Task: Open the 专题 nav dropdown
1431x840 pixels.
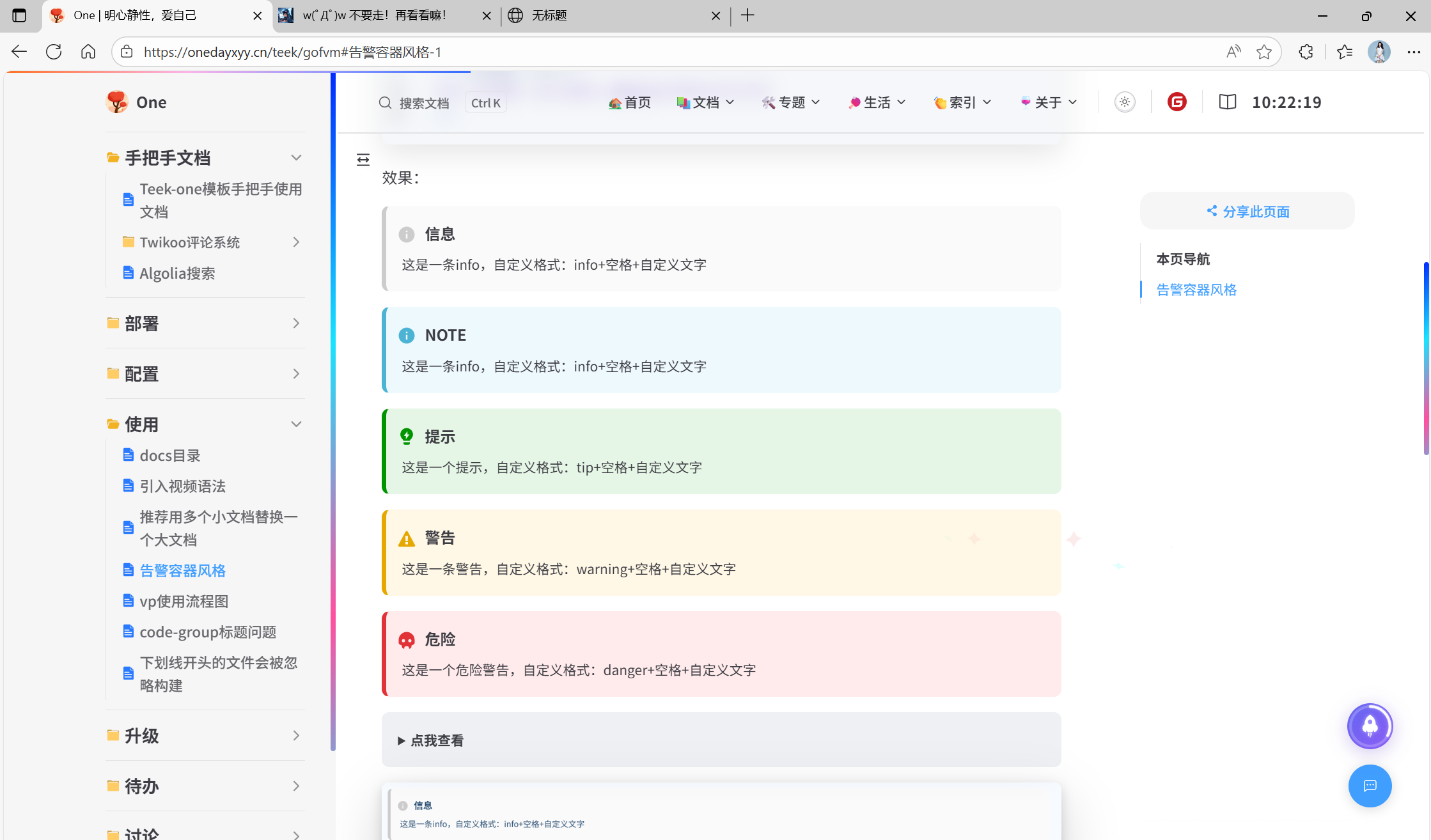Action: pyautogui.click(x=791, y=102)
